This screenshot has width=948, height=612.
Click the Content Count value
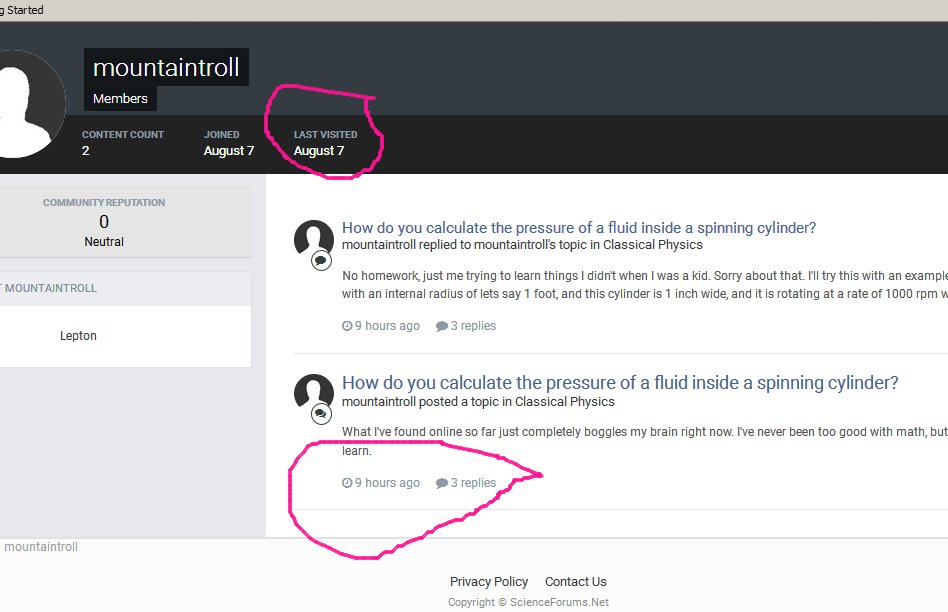85,151
